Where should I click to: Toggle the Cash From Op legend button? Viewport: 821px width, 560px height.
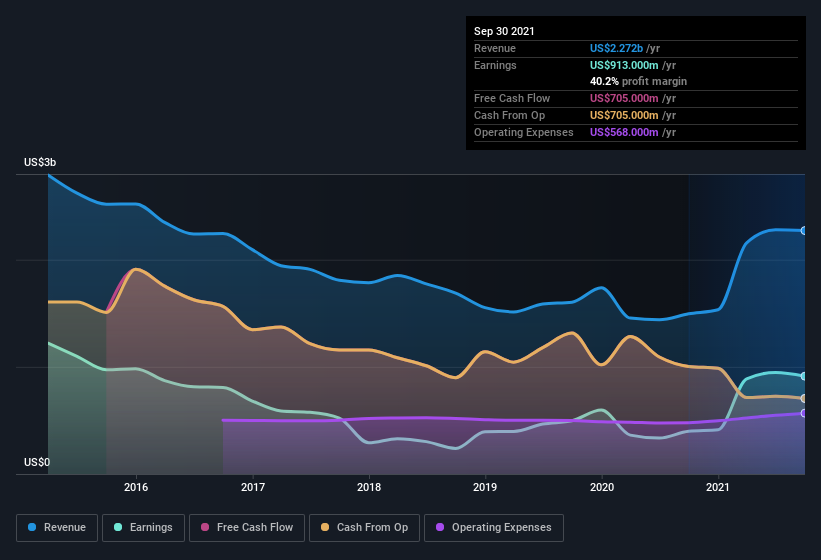[364, 528]
